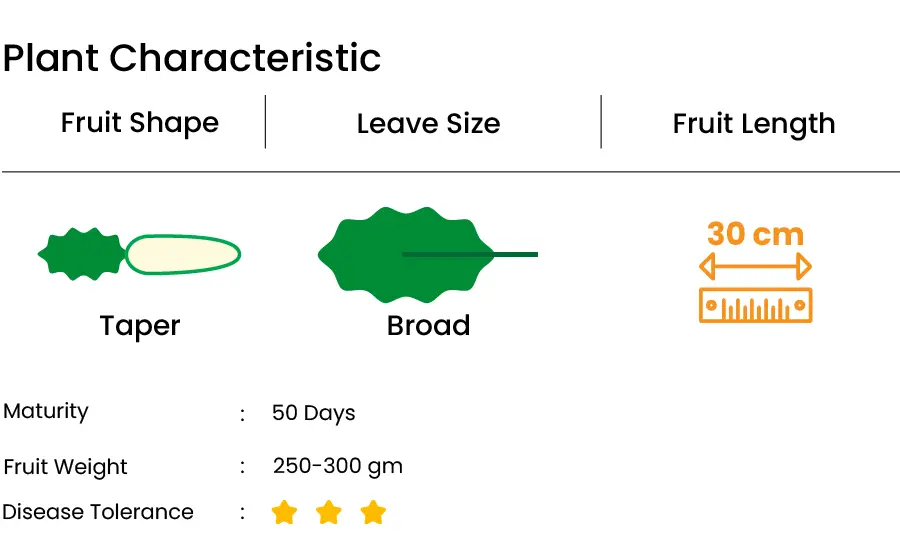Image resolution: width=900 pixels, height=548 pixels.
Task: Click the Broad label text
Action: pyautogui.click(x=429, y=325)
